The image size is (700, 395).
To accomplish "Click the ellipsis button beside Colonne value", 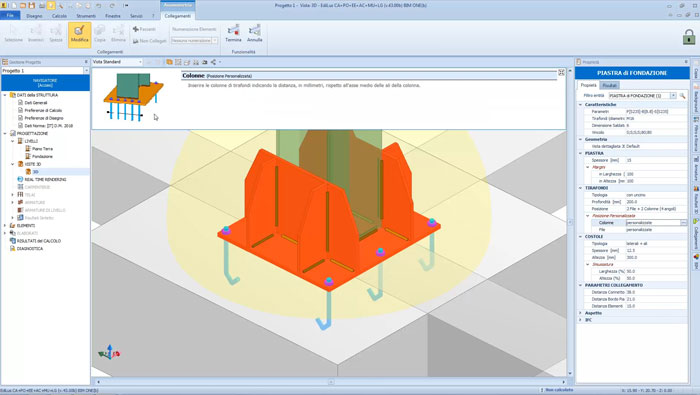I will point(683,222).
